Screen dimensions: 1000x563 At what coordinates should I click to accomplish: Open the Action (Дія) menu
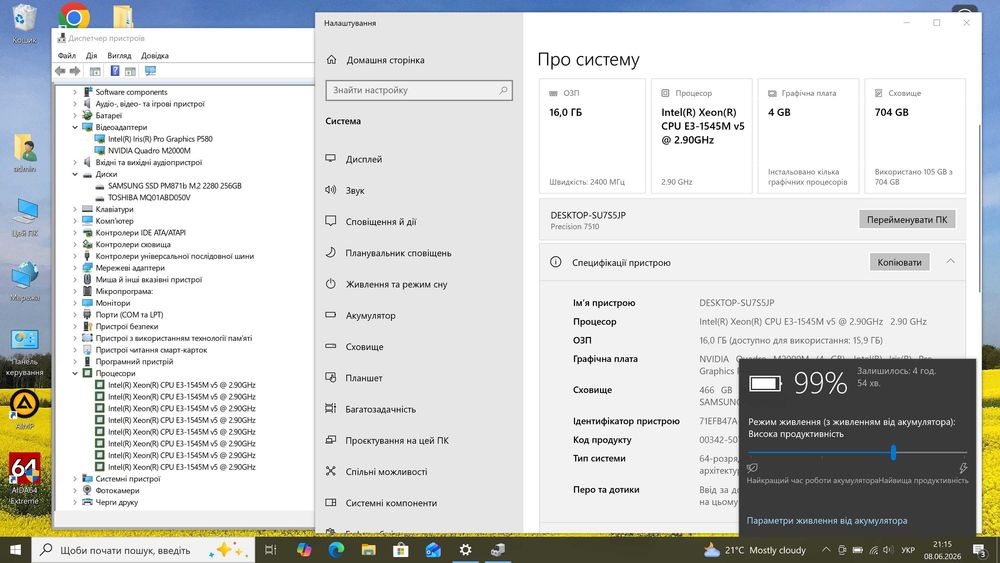[x=92, y=55]
